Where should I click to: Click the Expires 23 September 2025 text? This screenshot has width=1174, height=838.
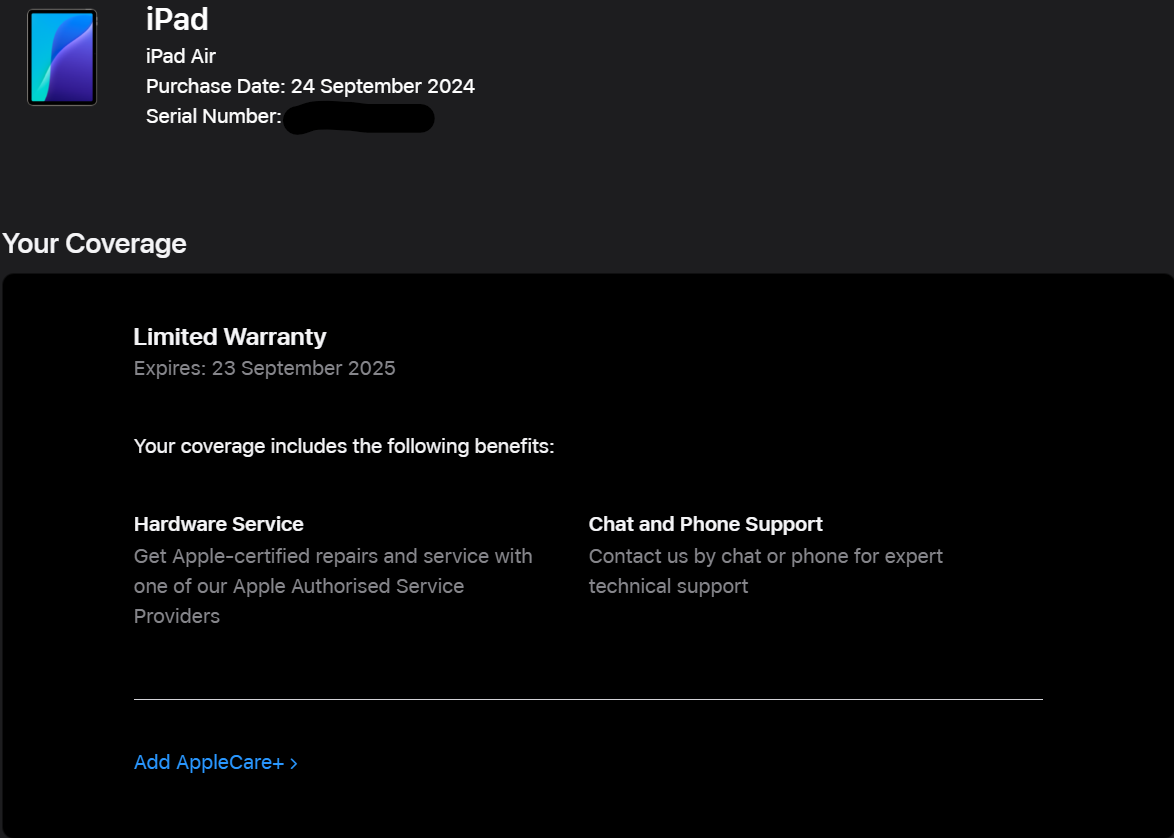coord(264,368)
